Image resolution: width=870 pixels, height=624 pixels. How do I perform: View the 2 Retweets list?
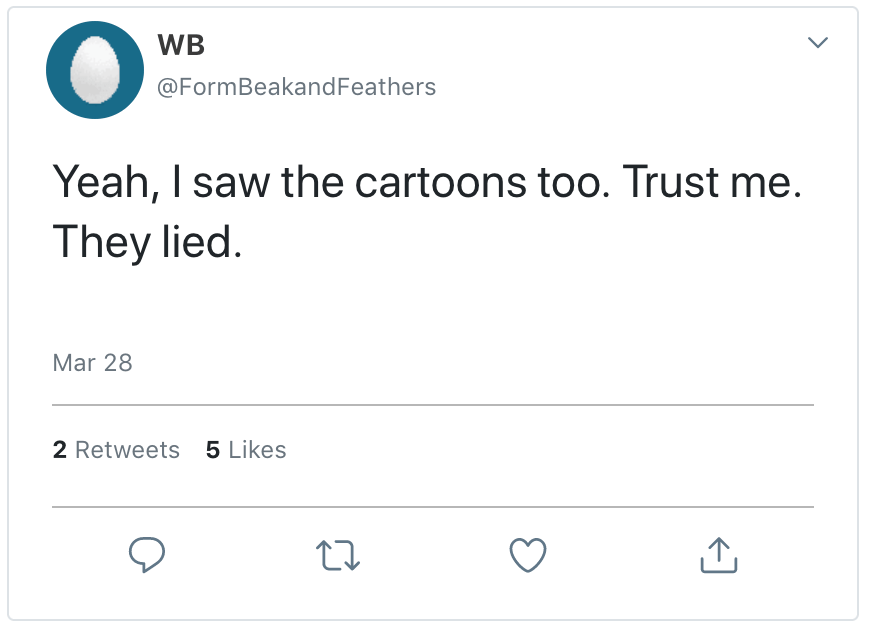pyautogui.click(x=116, y=450)
